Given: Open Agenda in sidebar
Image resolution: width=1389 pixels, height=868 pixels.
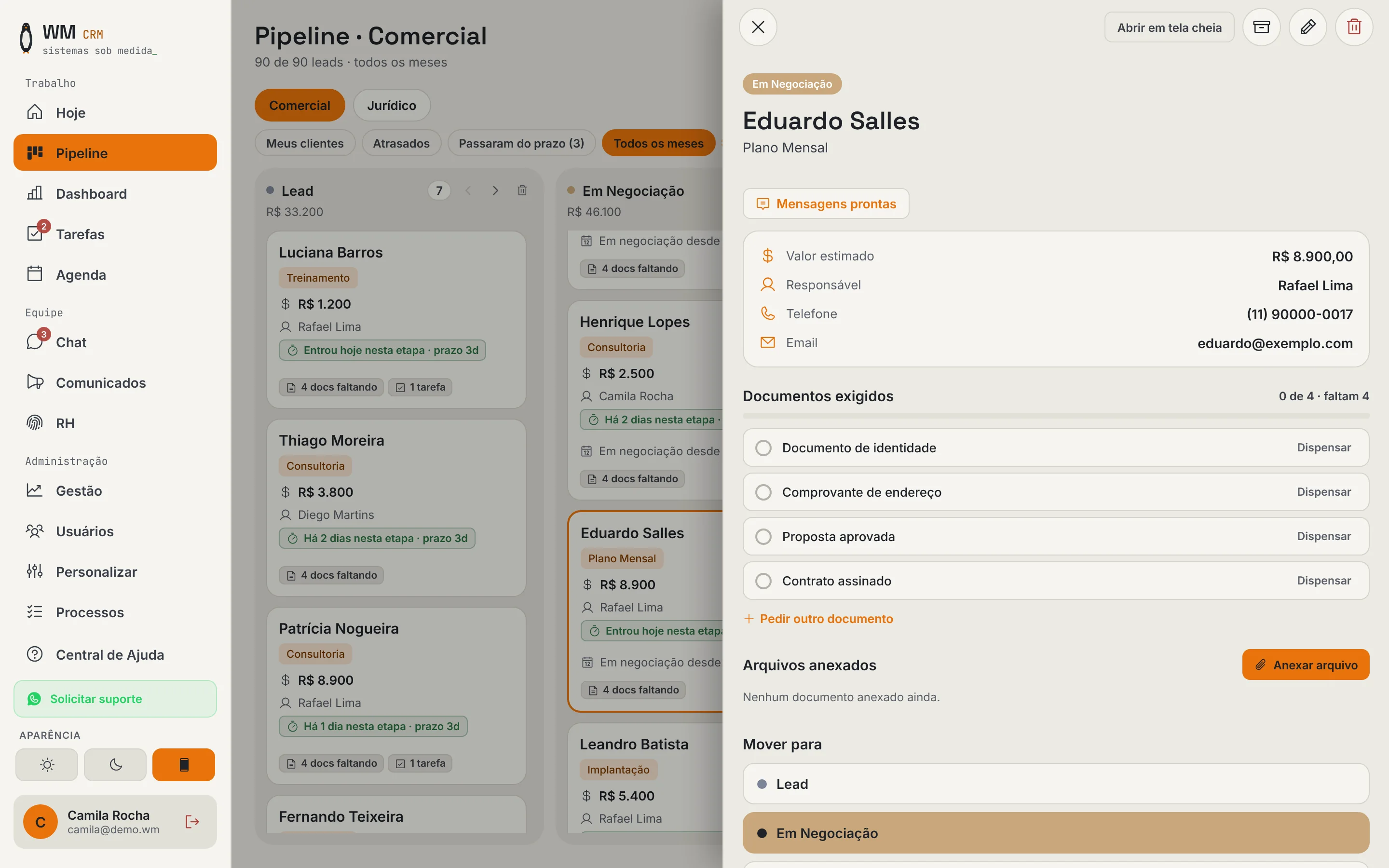Looking at the screenshot, I should 115,274.
